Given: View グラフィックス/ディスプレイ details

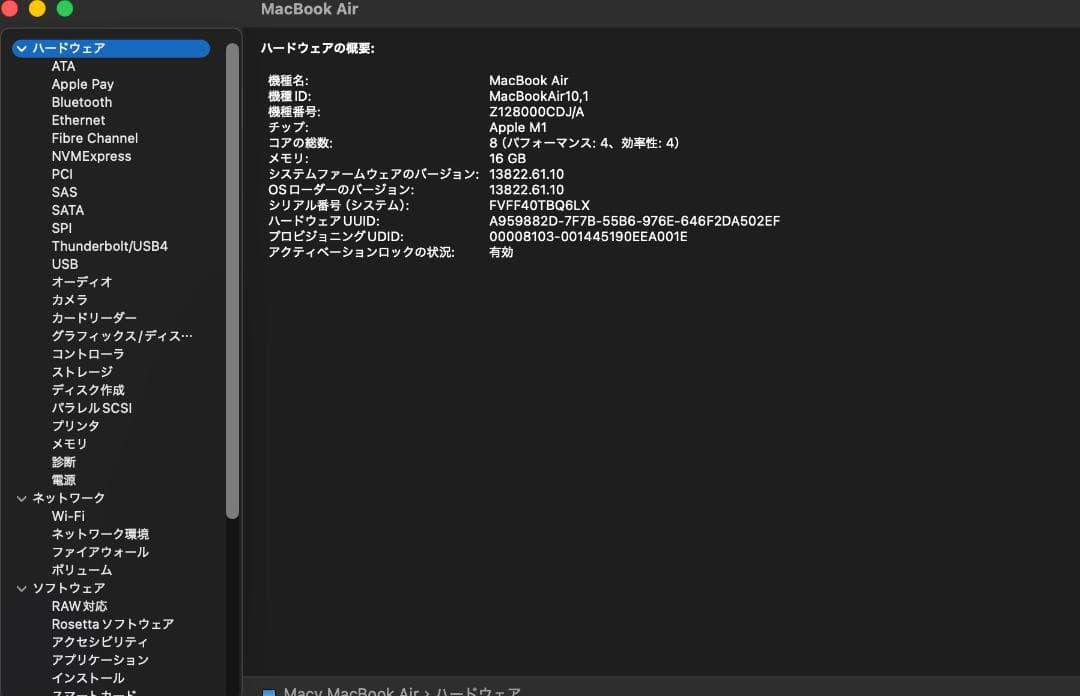Looking at the screenshot, I should pyautogui.click(x=120, y=335).
